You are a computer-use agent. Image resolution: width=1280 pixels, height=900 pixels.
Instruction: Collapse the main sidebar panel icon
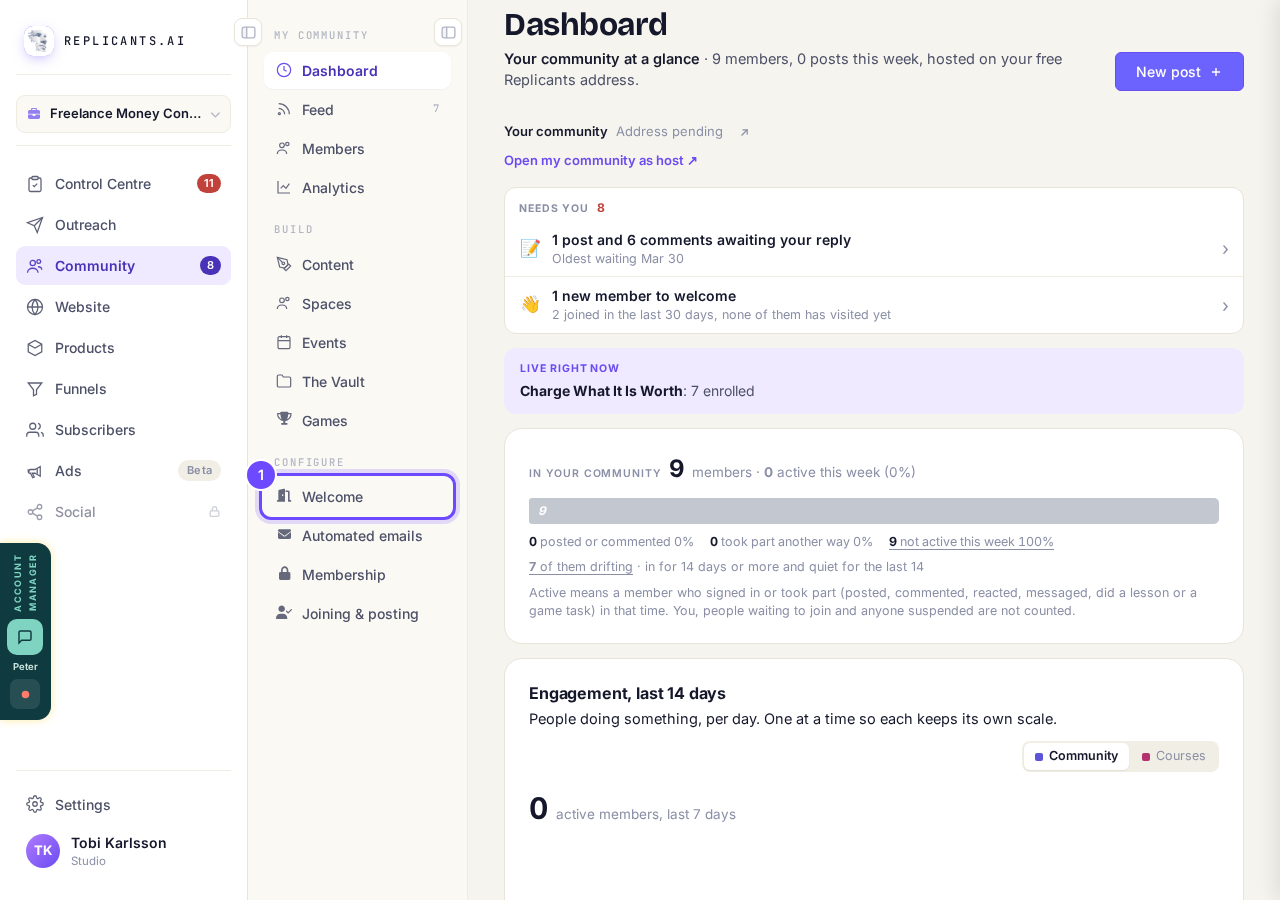[248, 32]
